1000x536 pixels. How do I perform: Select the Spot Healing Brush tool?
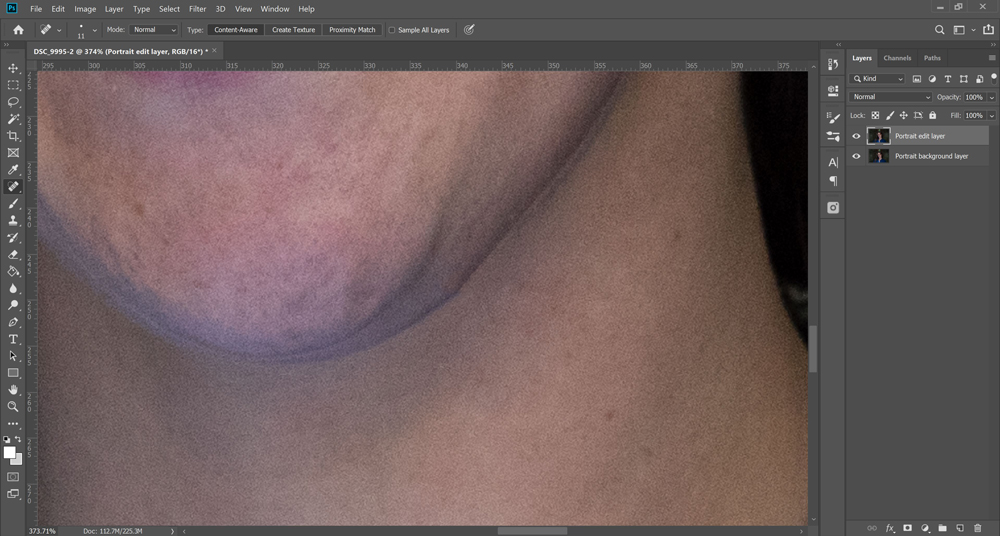[13, 186]
